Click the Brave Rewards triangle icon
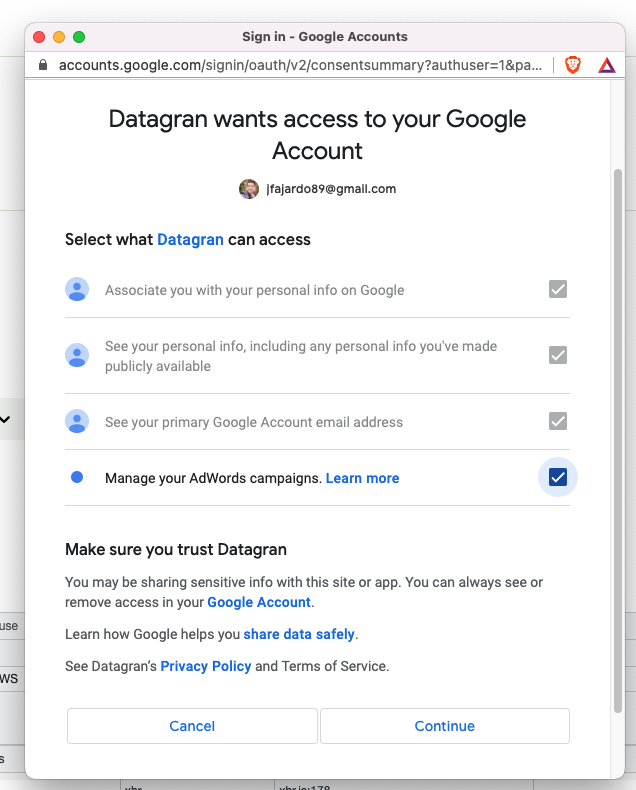636x790 pixels. [607, 65]
